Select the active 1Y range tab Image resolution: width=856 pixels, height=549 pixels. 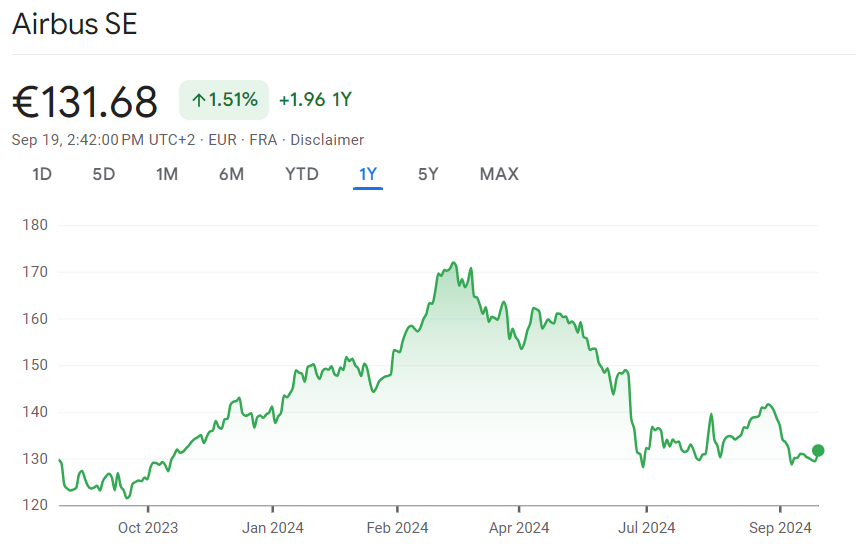[x=368, y=174]
